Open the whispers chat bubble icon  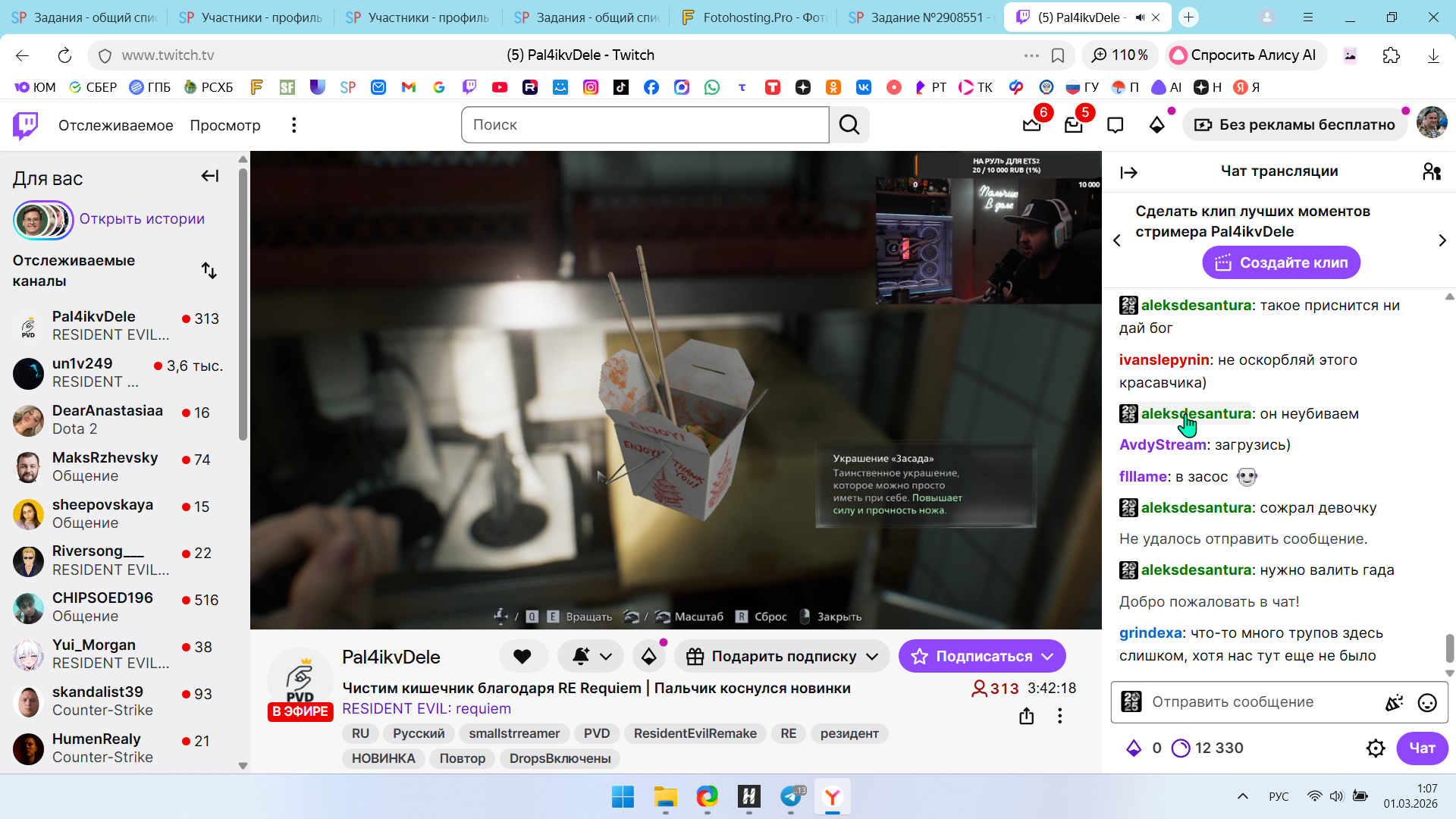click(1115, 125)
